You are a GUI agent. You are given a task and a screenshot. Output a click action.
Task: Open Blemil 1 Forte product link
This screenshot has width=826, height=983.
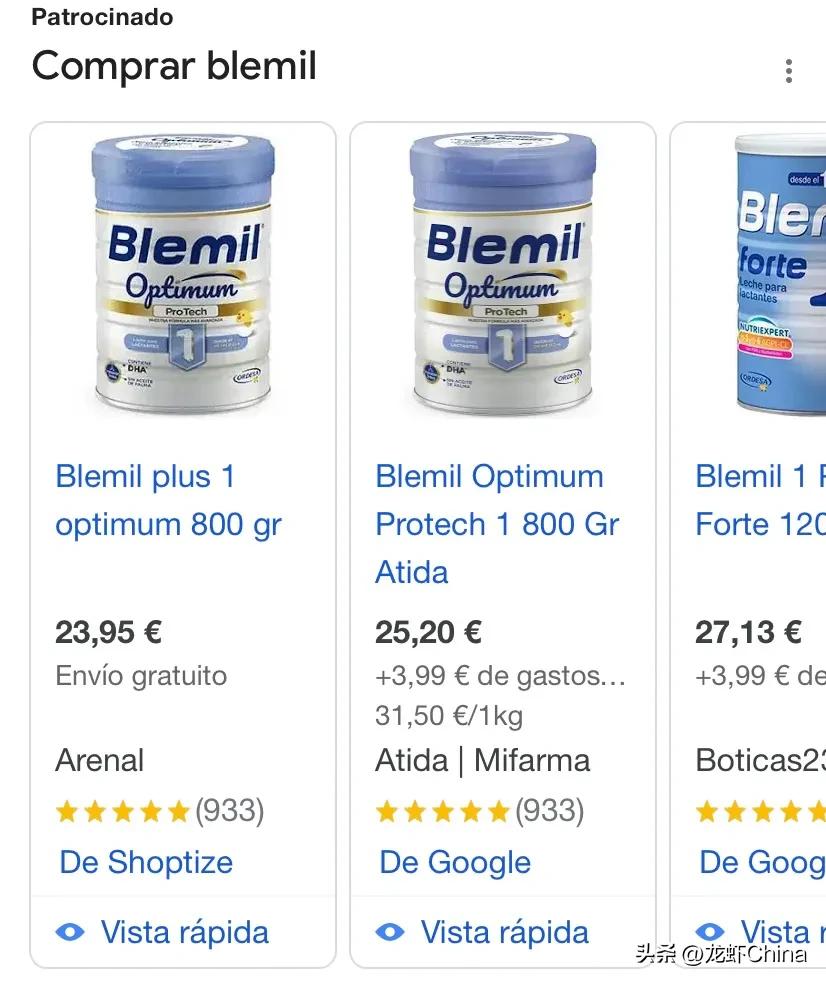coord(760,500)
